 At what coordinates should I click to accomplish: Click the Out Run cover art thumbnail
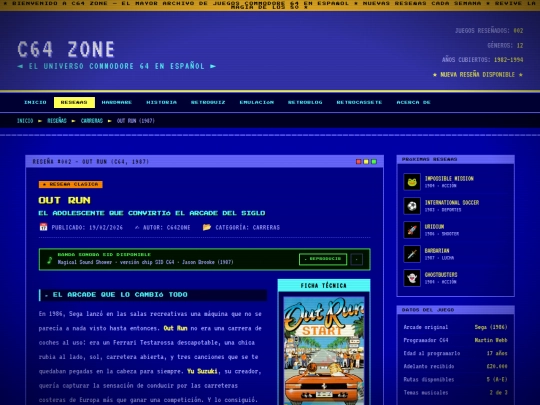coord(324,351)
